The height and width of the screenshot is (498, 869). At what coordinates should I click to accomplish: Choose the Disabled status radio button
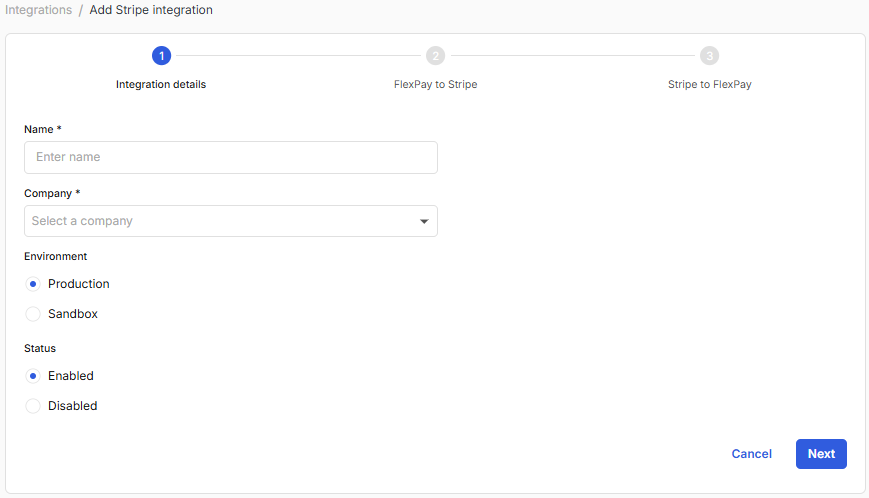point(33,406)
